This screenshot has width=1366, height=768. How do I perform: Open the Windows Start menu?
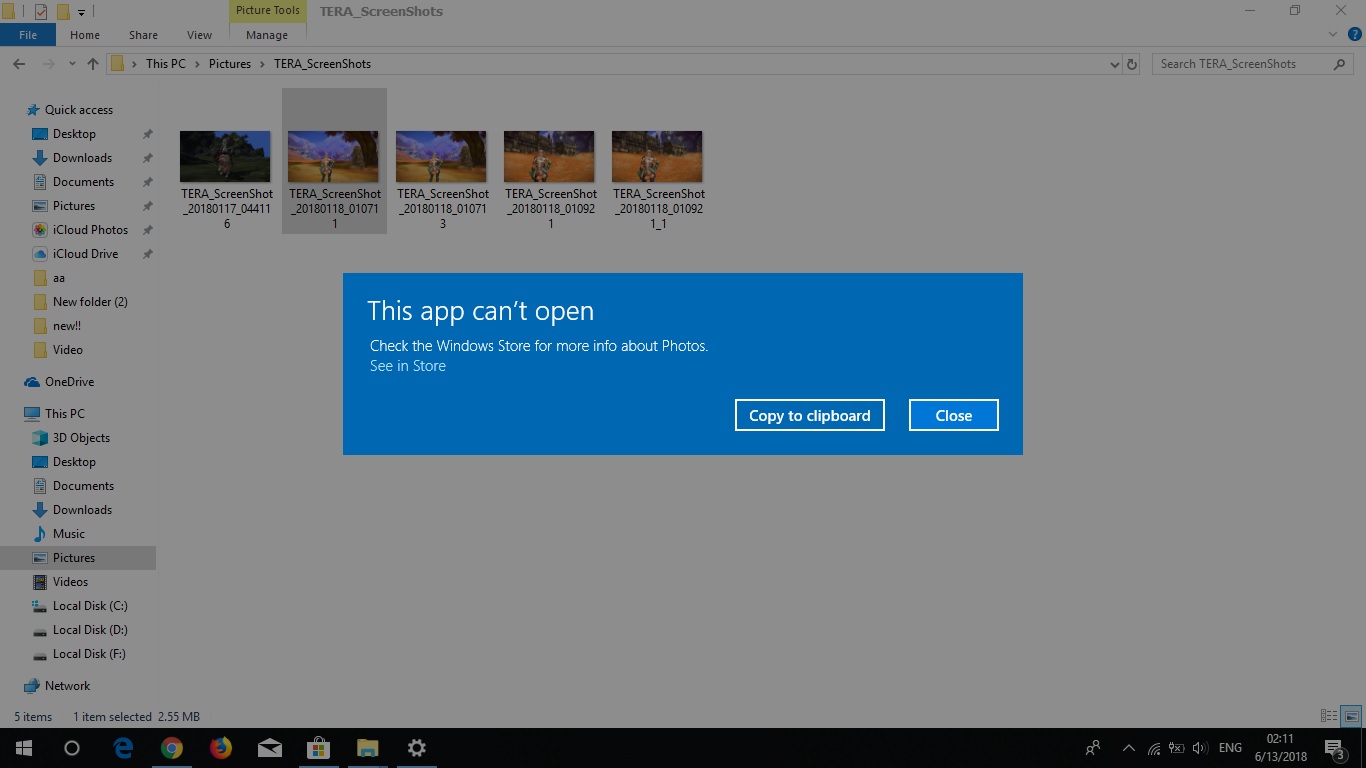(24, 748)
